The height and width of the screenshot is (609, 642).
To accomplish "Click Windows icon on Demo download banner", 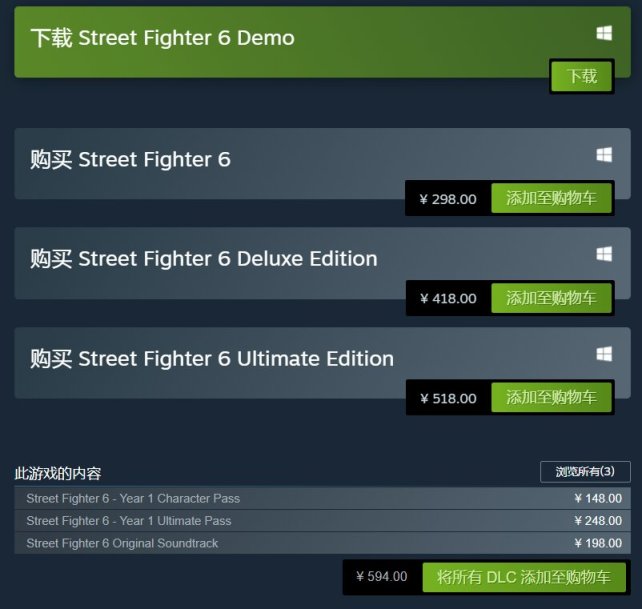I will (x=604, y=33).
